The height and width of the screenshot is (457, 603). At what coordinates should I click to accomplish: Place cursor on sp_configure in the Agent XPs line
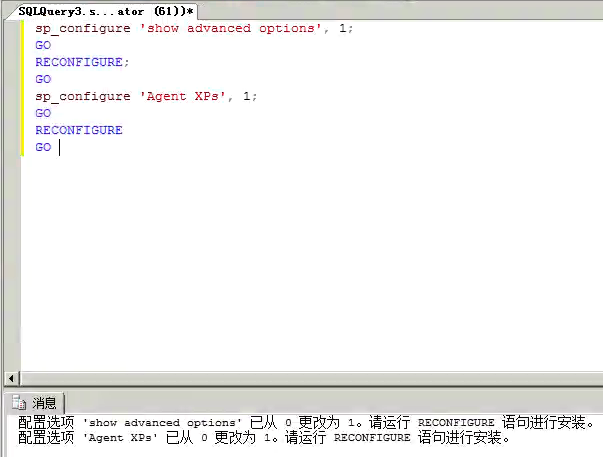click(82, 96)
